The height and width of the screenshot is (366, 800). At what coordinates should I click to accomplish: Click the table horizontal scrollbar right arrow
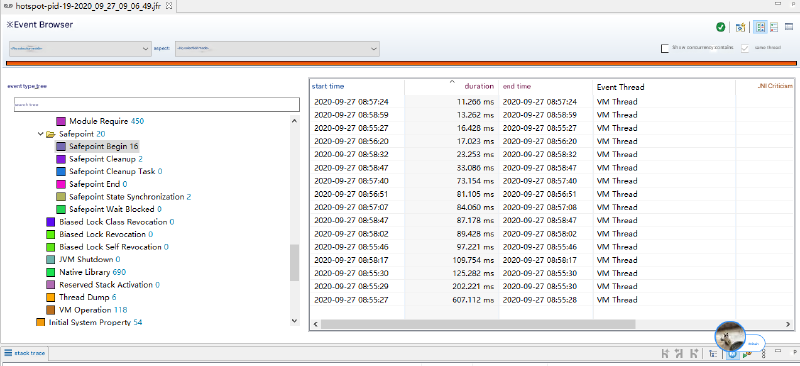pyautogui.click(x=789, y=324)
